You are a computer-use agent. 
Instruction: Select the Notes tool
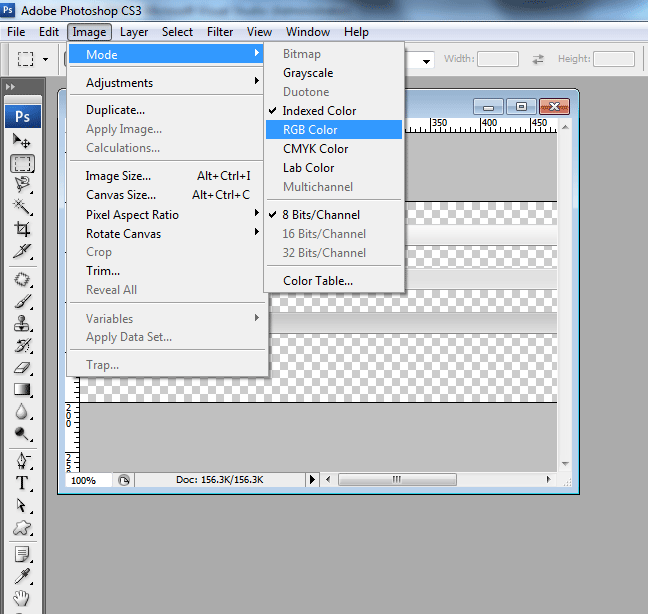22,555
